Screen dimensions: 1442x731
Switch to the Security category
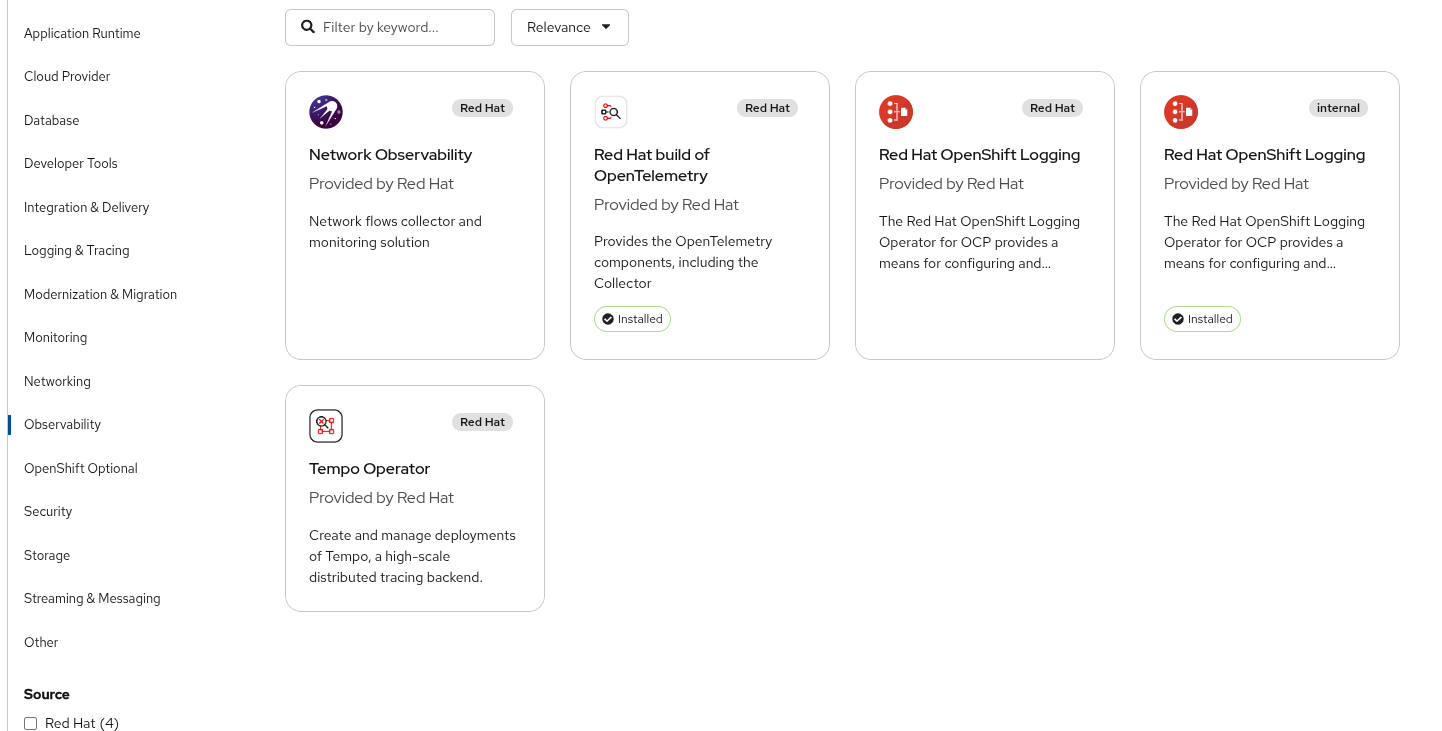coord(48,511)
